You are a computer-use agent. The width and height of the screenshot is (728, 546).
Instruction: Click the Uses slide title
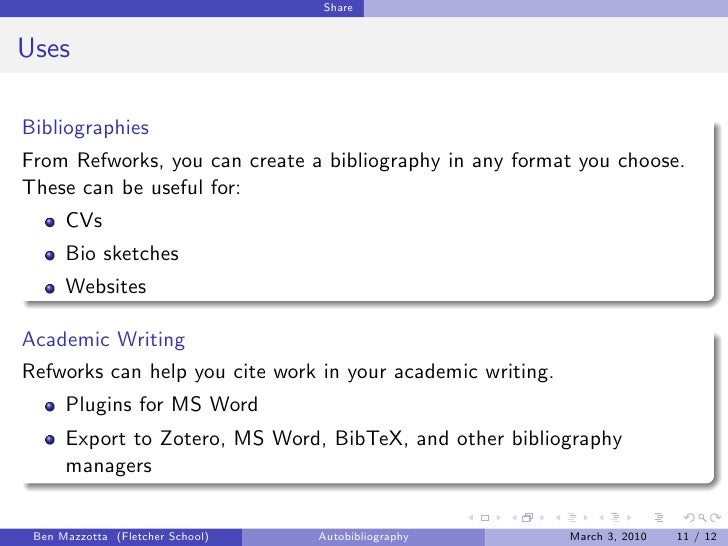pyautogui.click(x=44, y=48)
